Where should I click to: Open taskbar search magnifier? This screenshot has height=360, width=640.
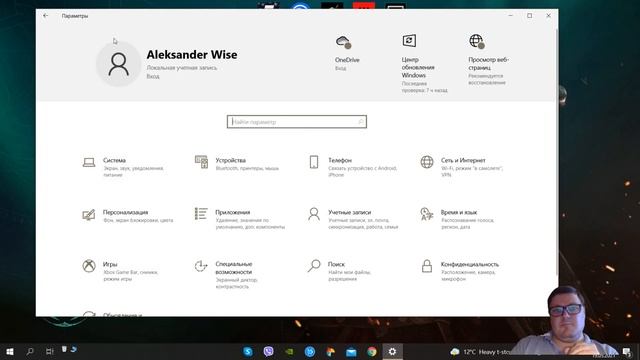coord(30,351)
